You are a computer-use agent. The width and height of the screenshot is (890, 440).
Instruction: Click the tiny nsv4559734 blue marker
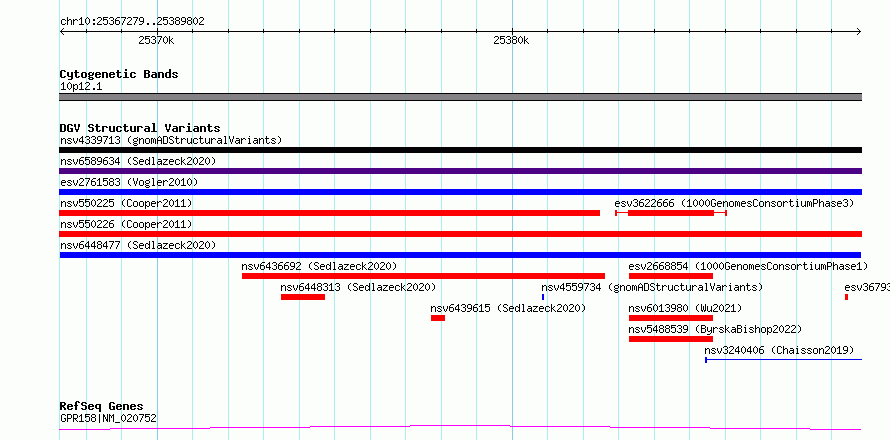(x=543, y=297)
